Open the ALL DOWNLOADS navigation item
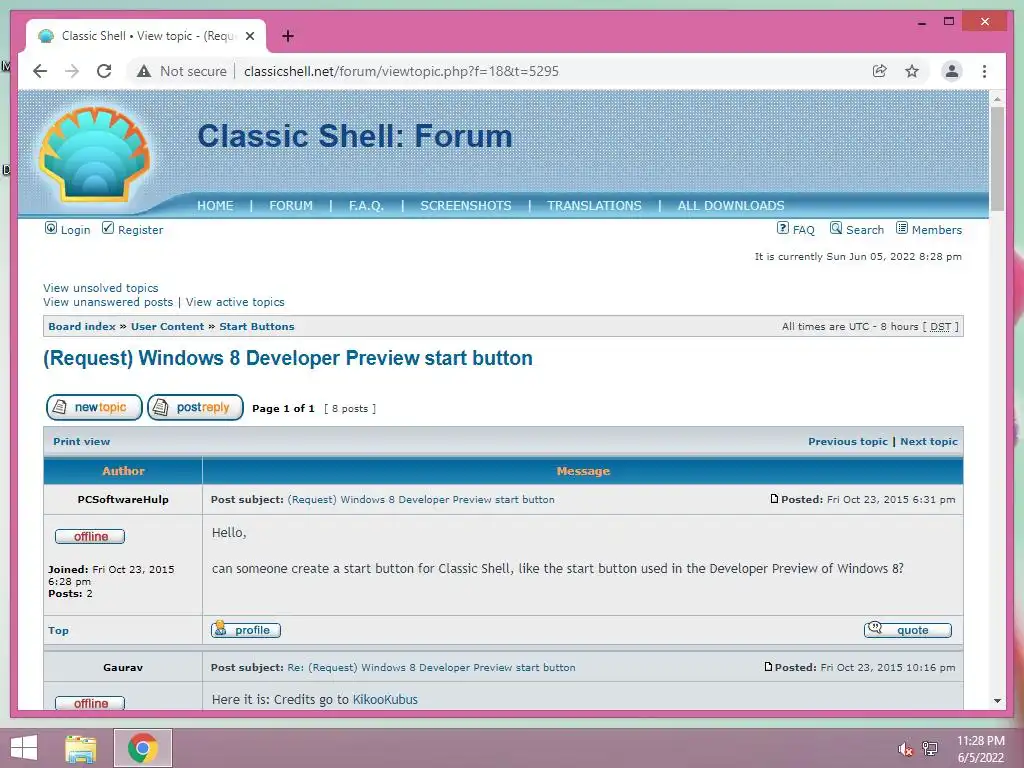This screenshot has width=1024, height=768. coord(731,206)
